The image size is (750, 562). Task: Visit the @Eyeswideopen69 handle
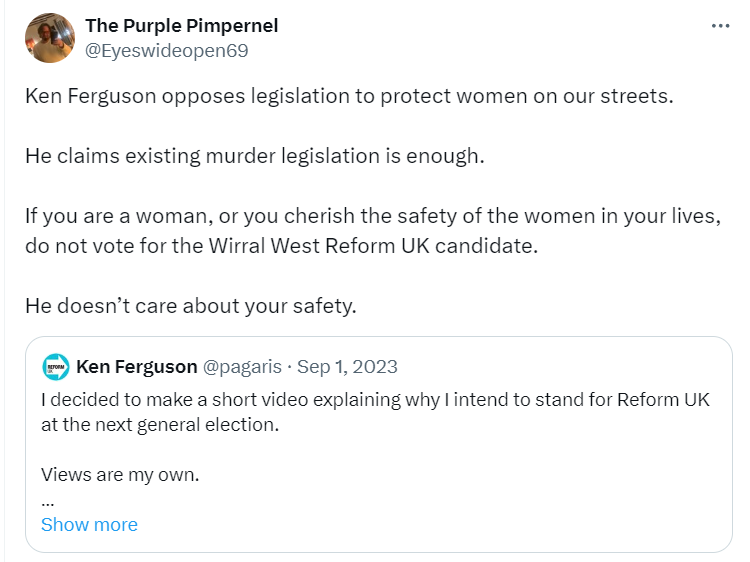coord(166,50)
